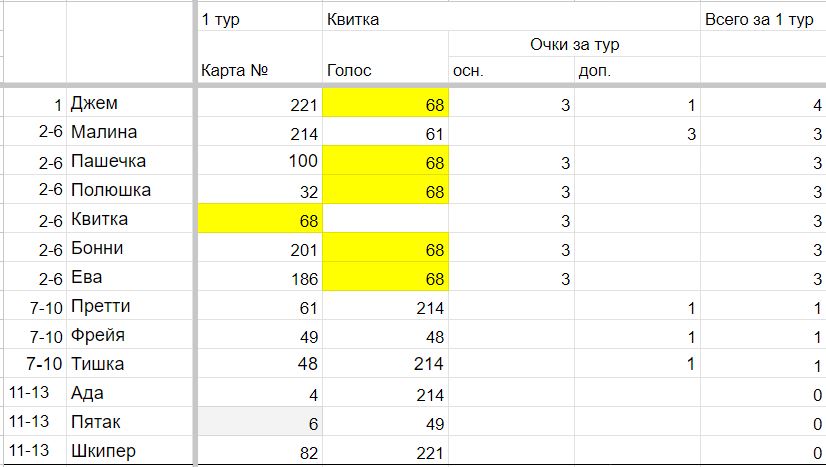This screenshot has height=467, width=826.
Task: Click the 'Очки за тур' merged header
Action: [x=574, y=44]
